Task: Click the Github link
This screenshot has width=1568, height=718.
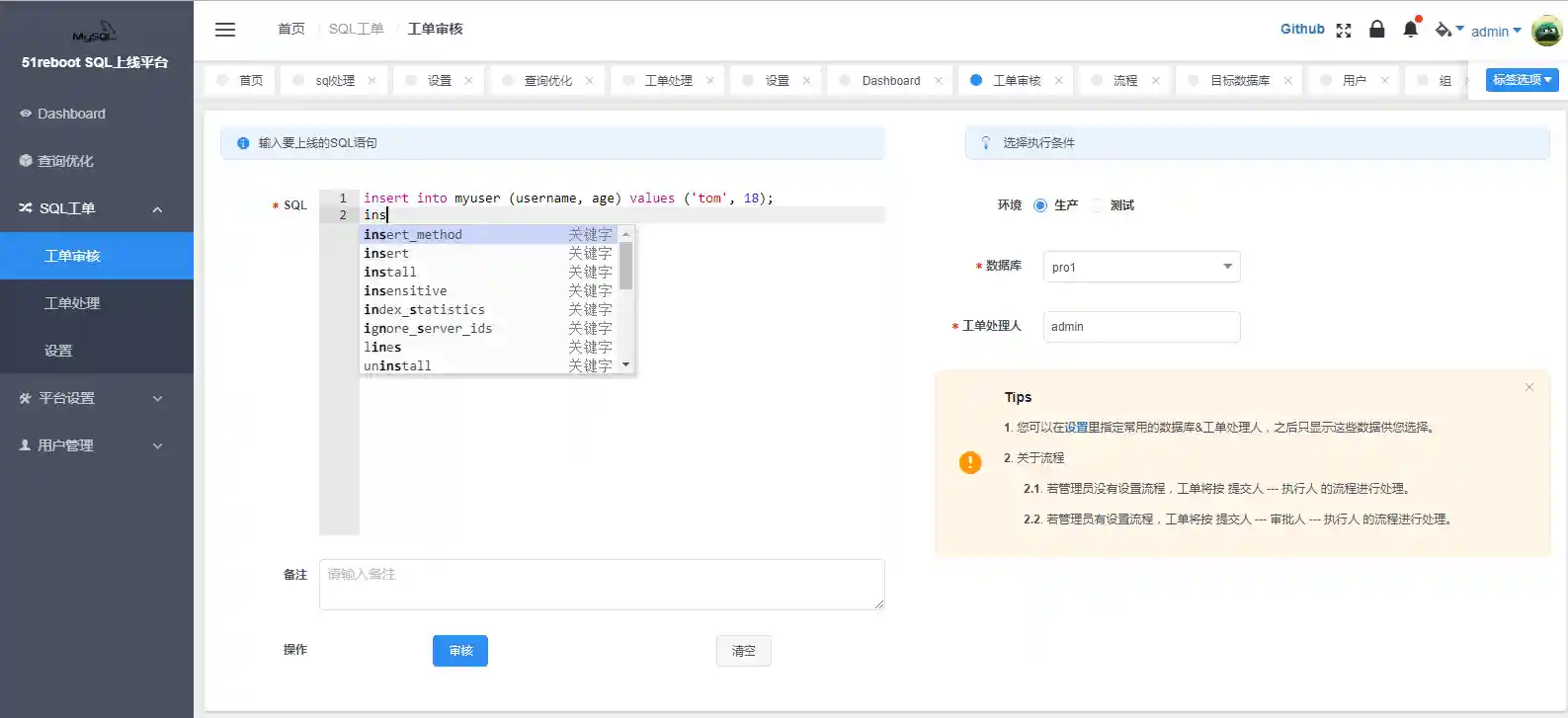Action: (x=1301, y=30)
